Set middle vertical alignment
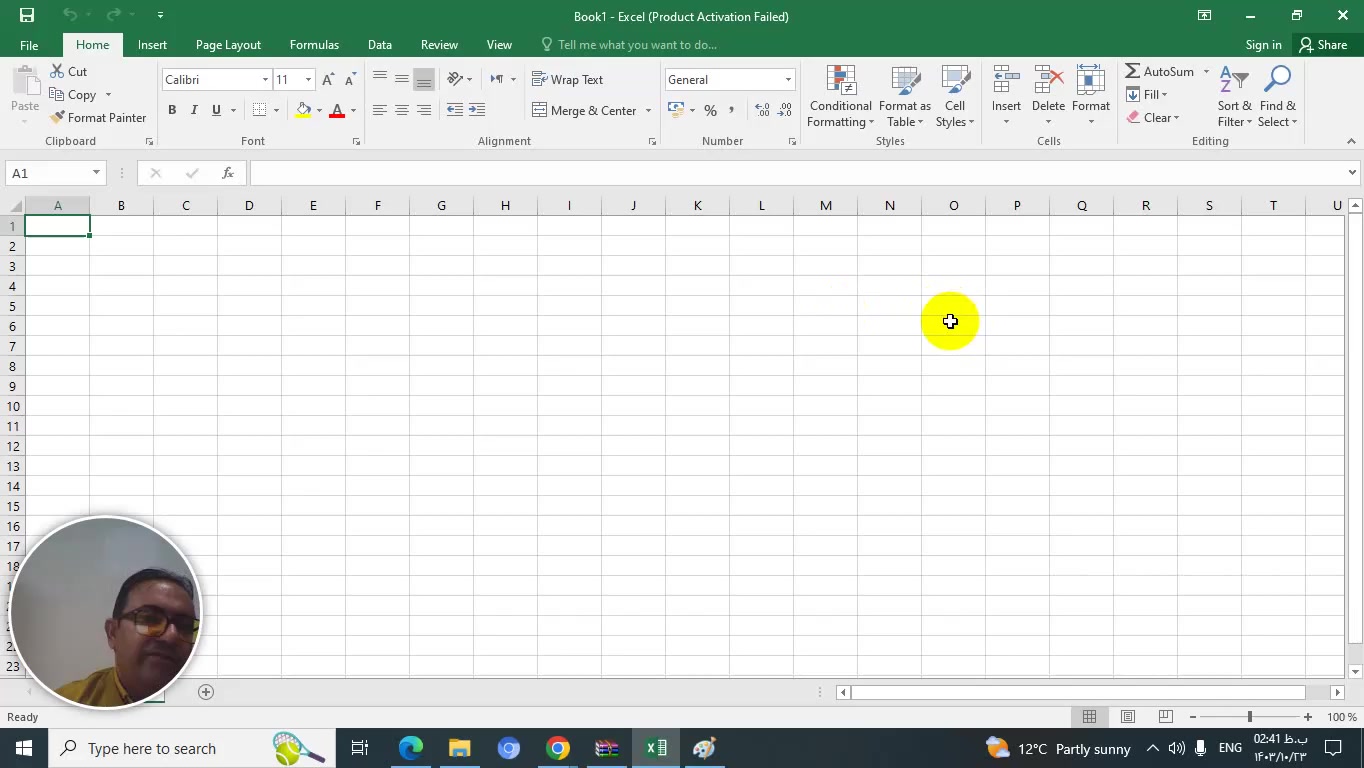The width and height of the screenshot is (1364, 768). (x=402, y=79)
